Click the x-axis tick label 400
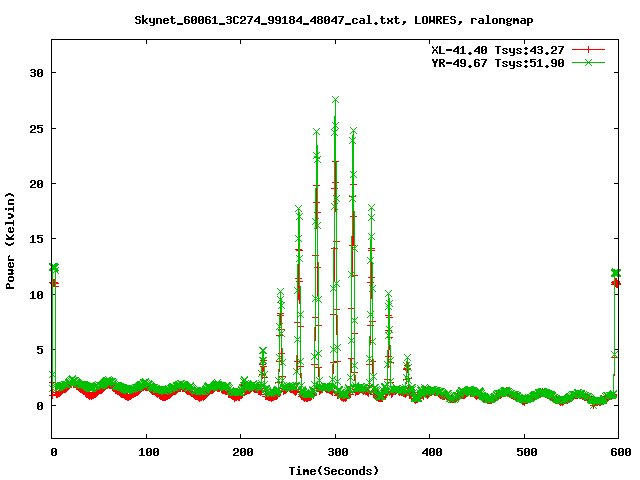 432,452
